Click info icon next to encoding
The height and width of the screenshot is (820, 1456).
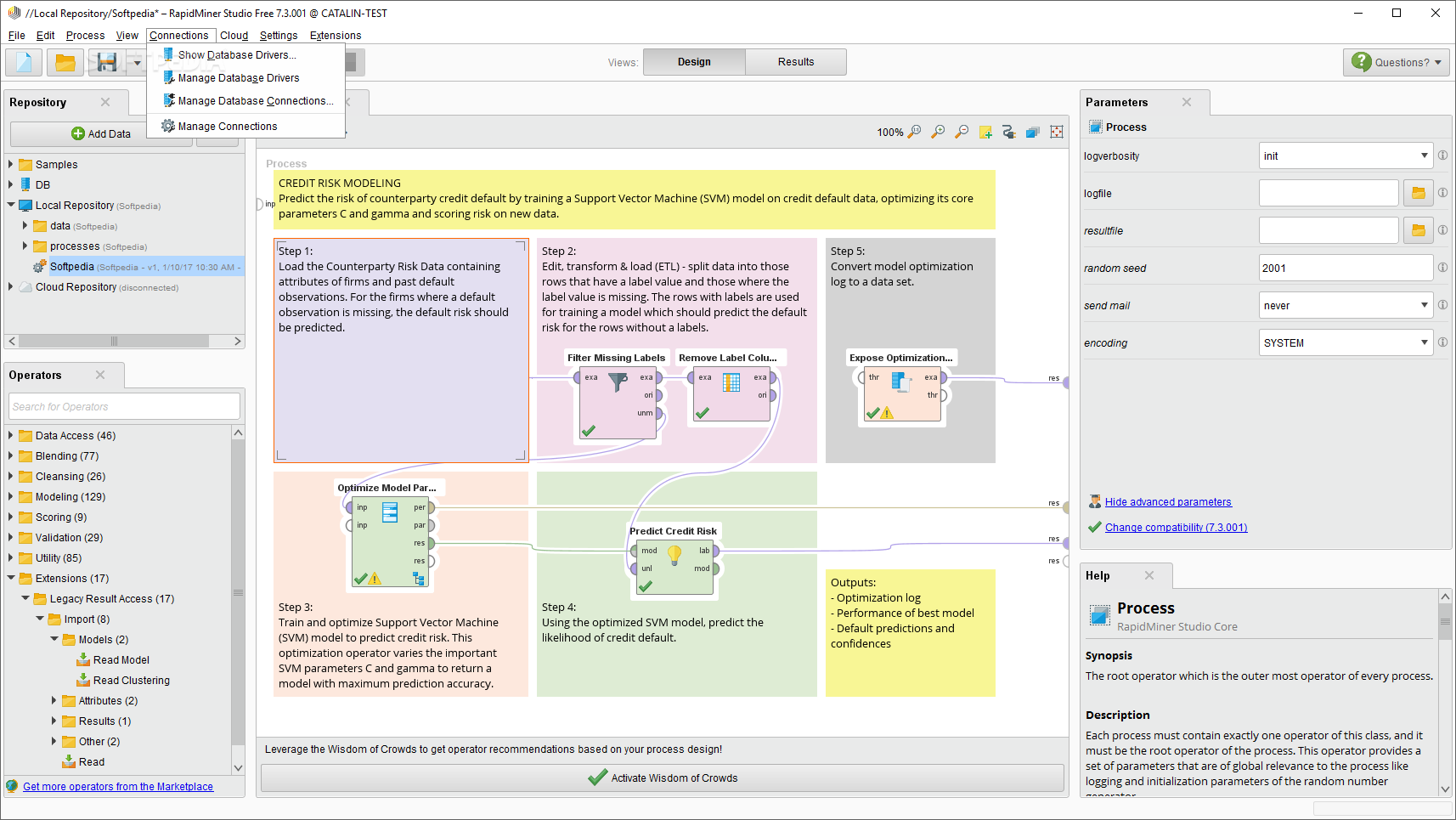click(x=1442, y=342)
